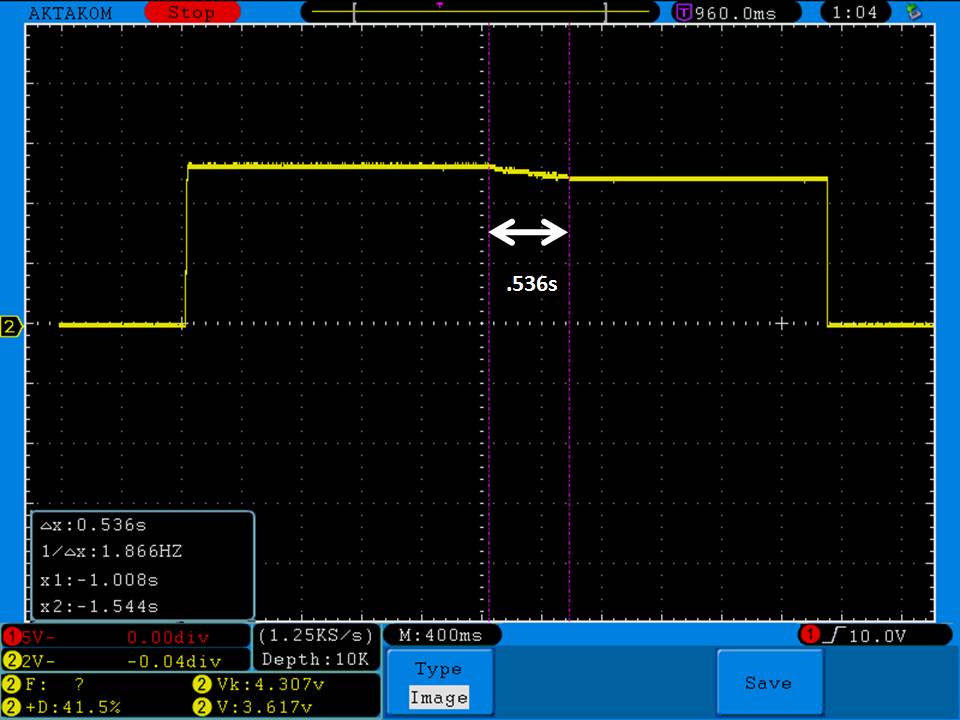The width and height of the screenshot is (960, 720).
Task: Click the memory overview waveform bar
Action: [459, 13]
